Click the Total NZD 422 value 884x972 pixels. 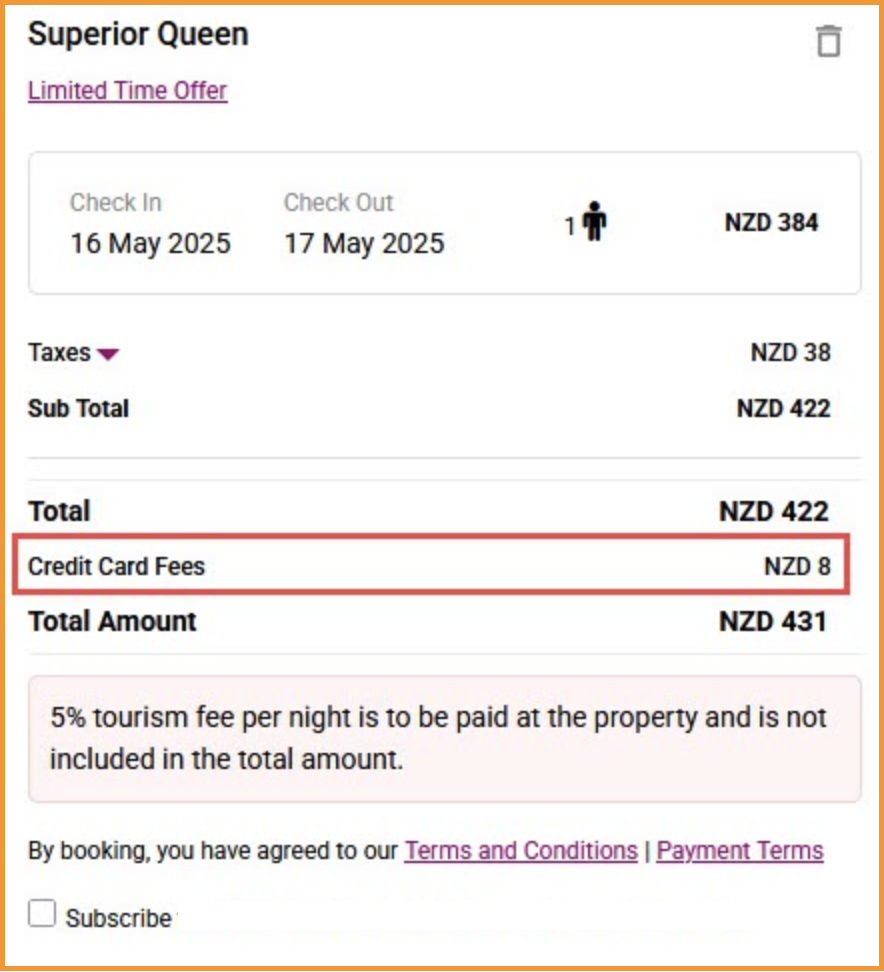pyautogui.click(x=774, y=511)
